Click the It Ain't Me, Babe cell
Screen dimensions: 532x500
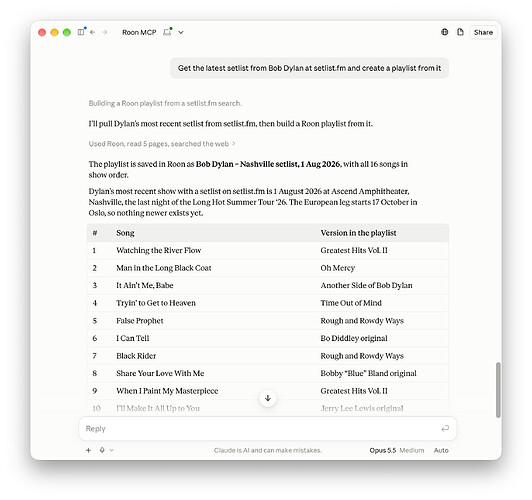(x=145, y=285)
